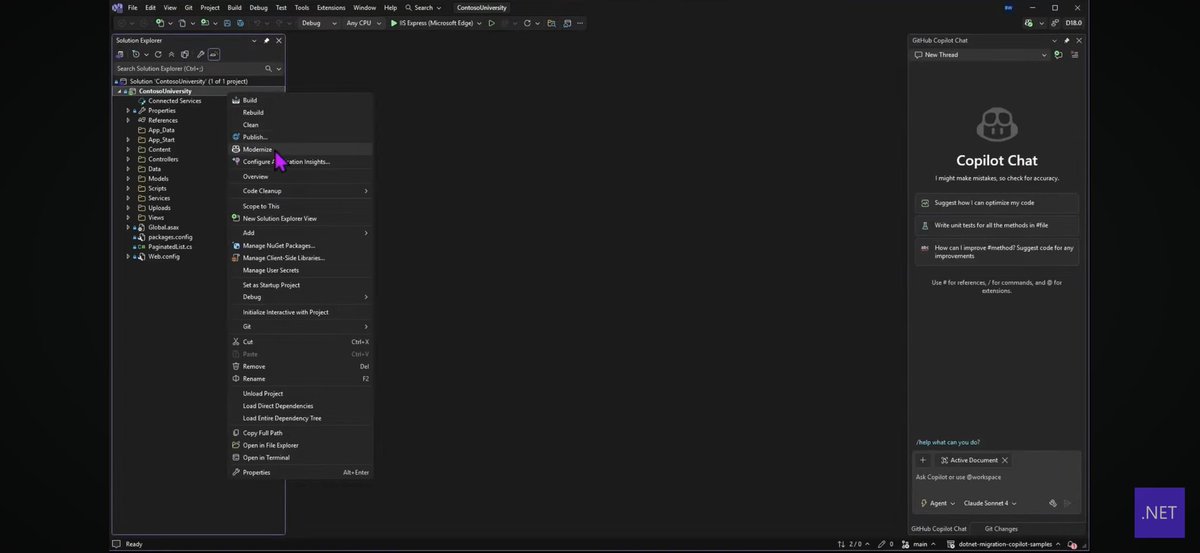Click the Search box in title bar
Viewport: 1200px width, 553px height.
click(x=424, y=7)
